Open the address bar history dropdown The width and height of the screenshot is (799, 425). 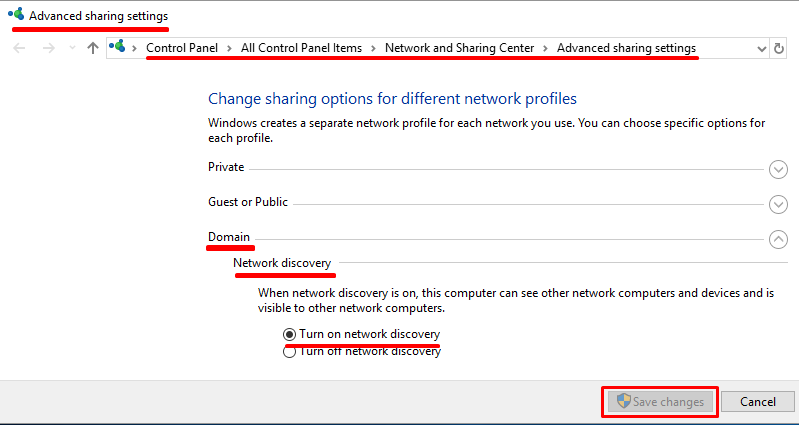tap(762, 48)
